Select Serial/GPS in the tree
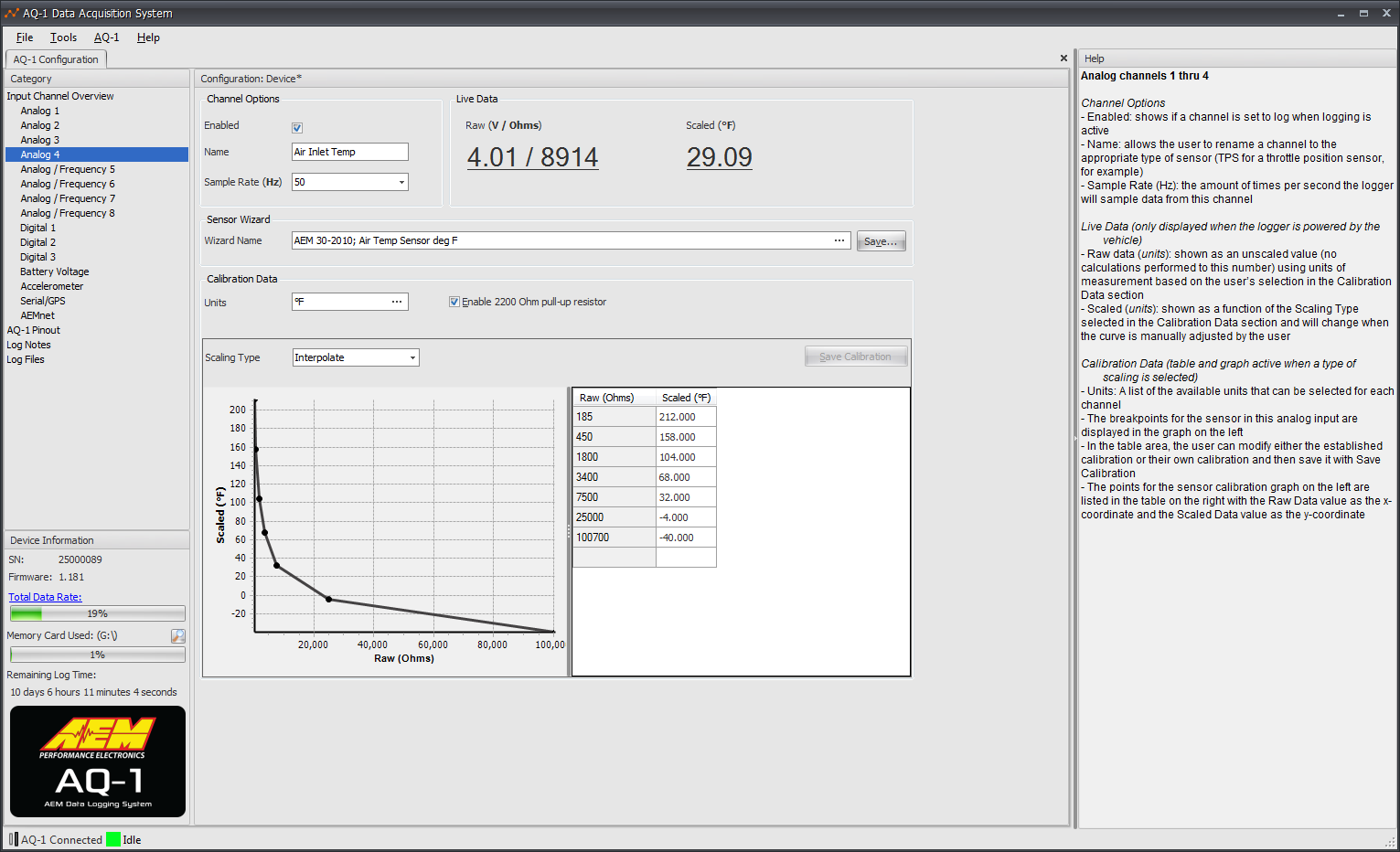The height and width of the screenshot is (852, 1400). [x=43, y=301]
